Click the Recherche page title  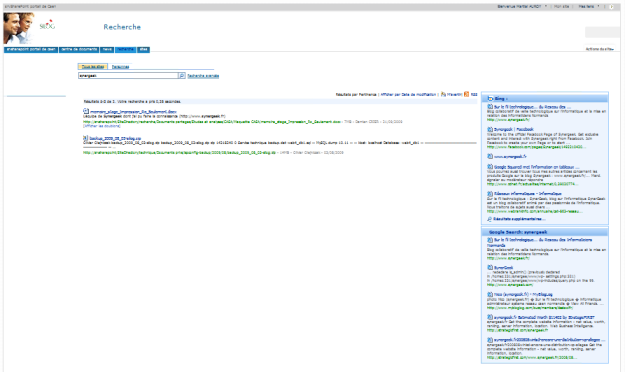pos(122,27)
